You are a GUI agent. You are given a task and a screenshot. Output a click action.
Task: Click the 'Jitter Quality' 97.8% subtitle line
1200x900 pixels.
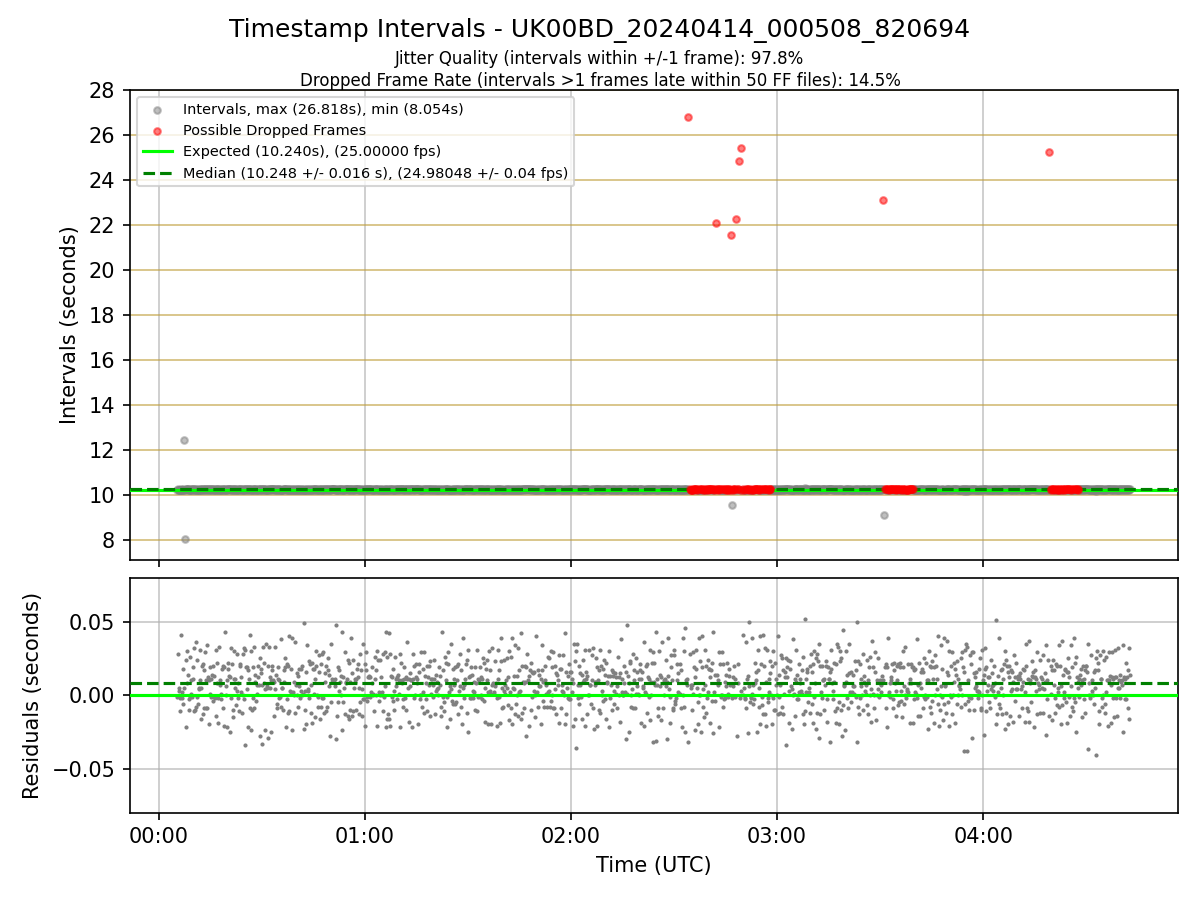[x=599, y=58]
